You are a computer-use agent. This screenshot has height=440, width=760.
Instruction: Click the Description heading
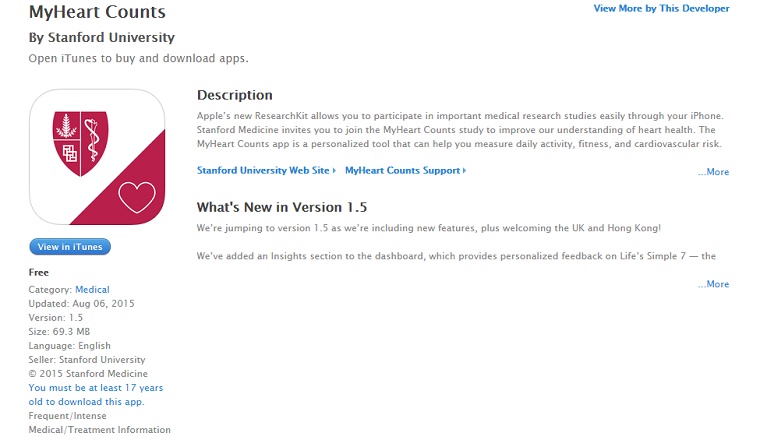tap(235, 95)
